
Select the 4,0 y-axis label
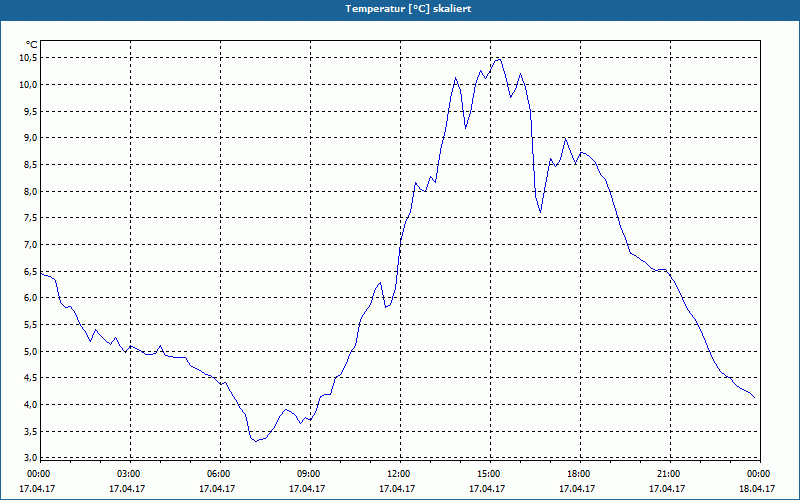click(x=31, y=405)
